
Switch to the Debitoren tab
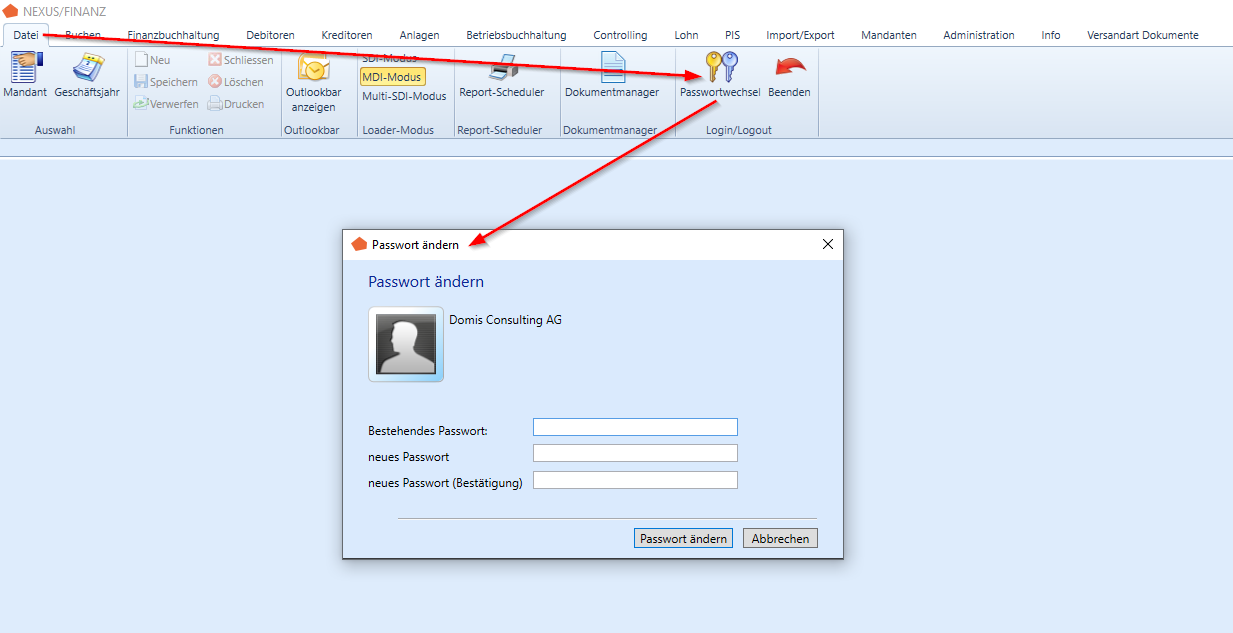[270, 35]
